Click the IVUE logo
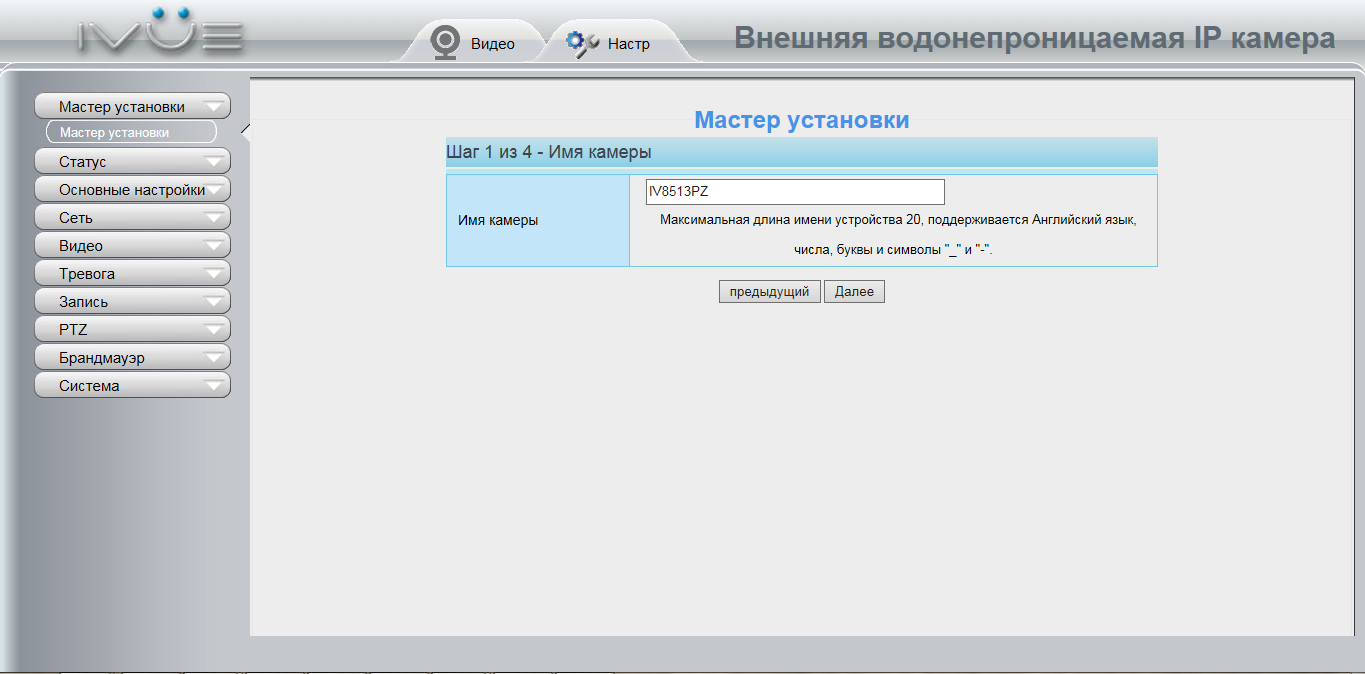 (x=161, y=31)
